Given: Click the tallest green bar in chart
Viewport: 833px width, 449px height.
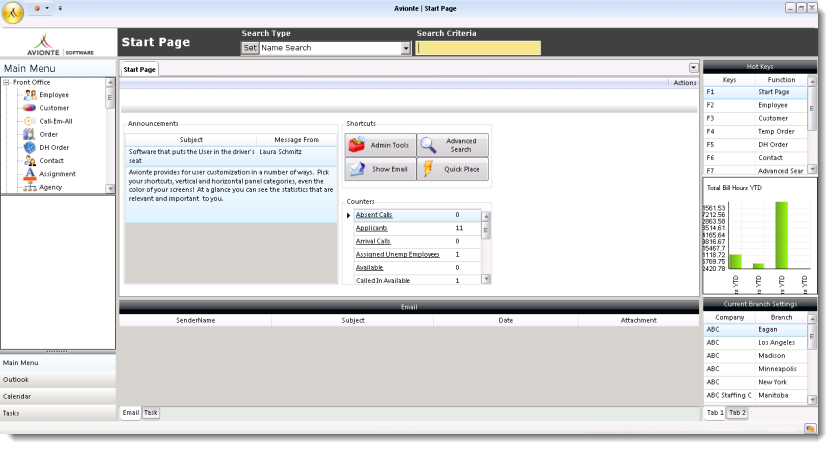Looking at the screenshot, I should tap(781, 235).
